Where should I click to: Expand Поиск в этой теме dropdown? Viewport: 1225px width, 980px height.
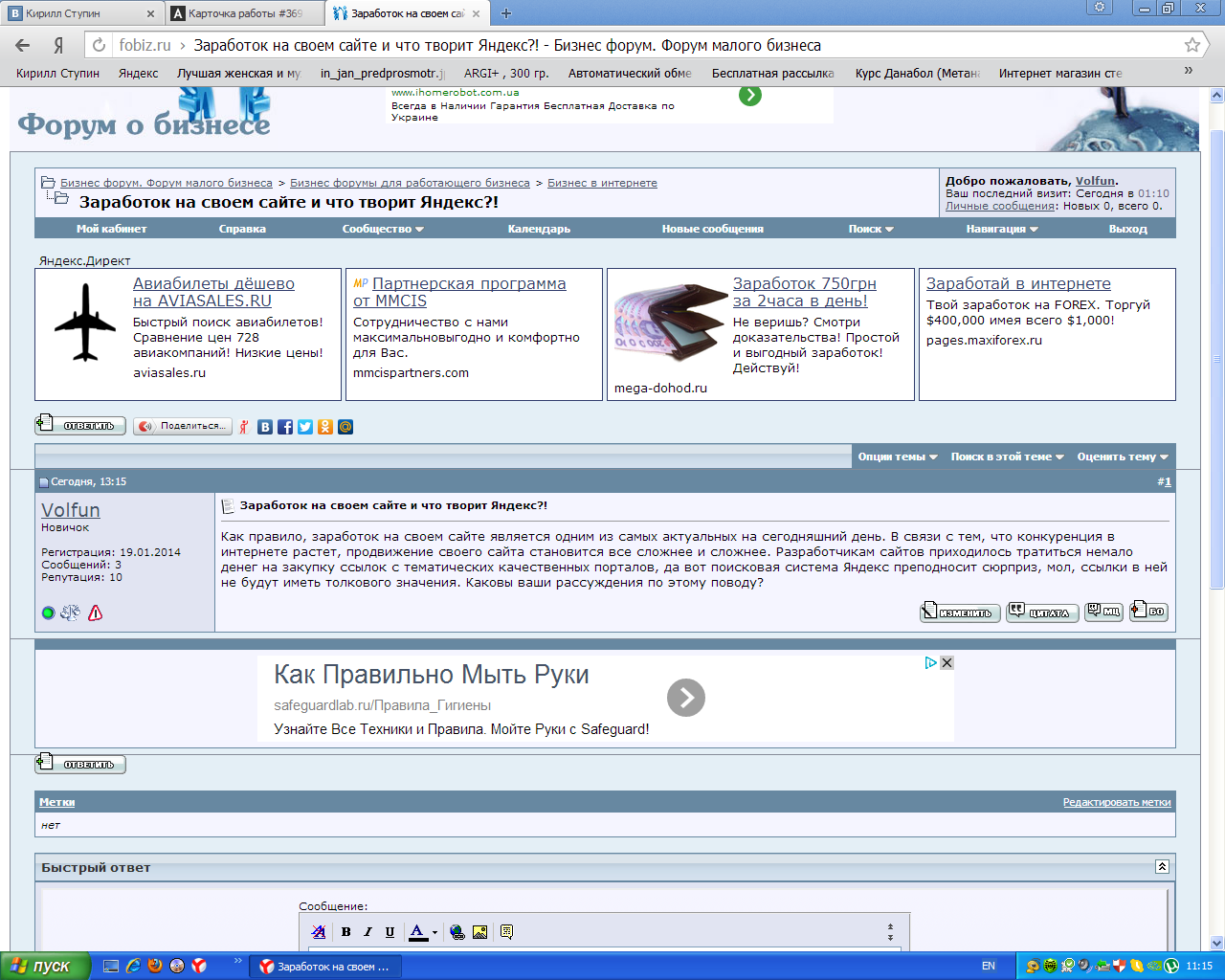tap(1008, 457)
